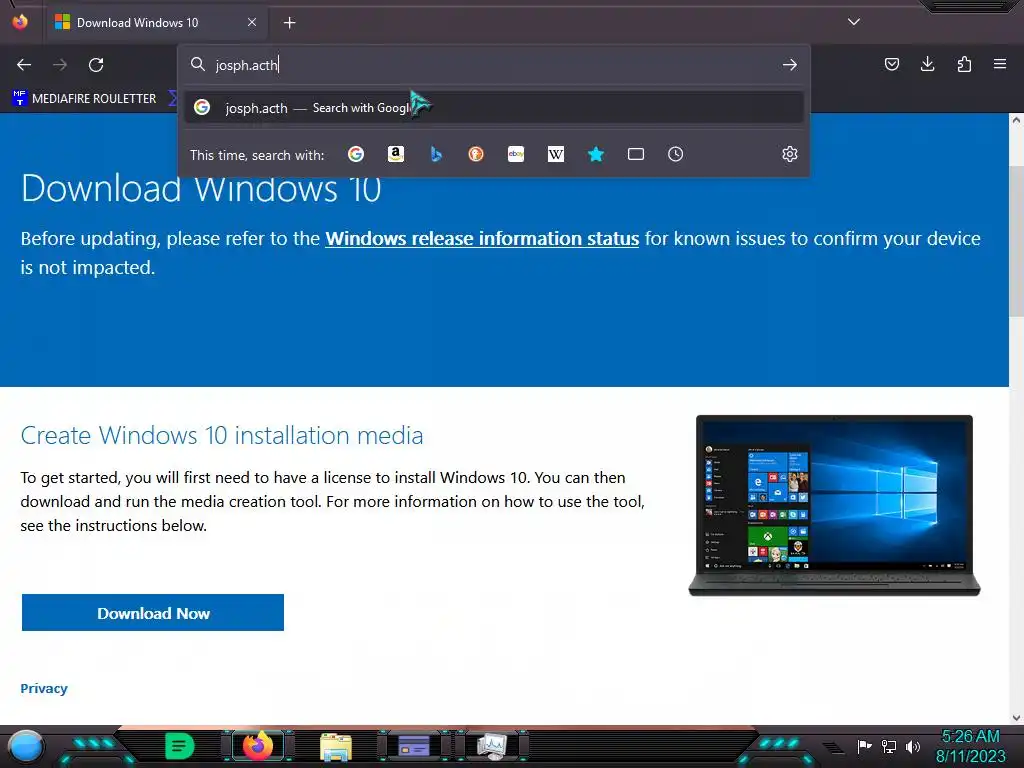Click into the address bar text field

click(493, 65)
